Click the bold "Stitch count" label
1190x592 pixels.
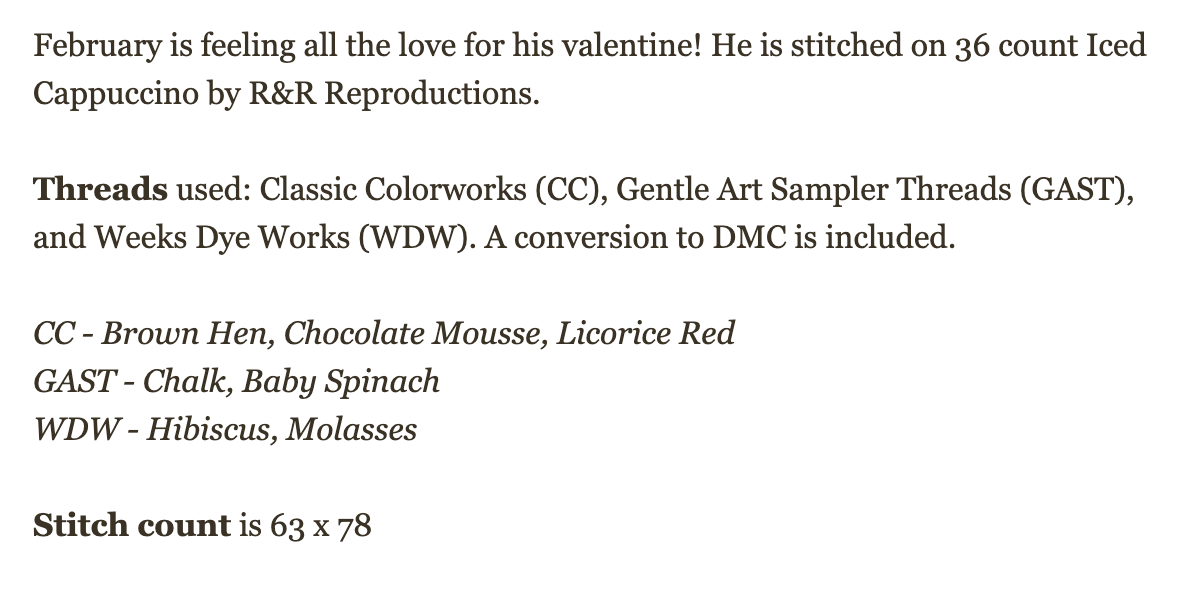point(131,525)
